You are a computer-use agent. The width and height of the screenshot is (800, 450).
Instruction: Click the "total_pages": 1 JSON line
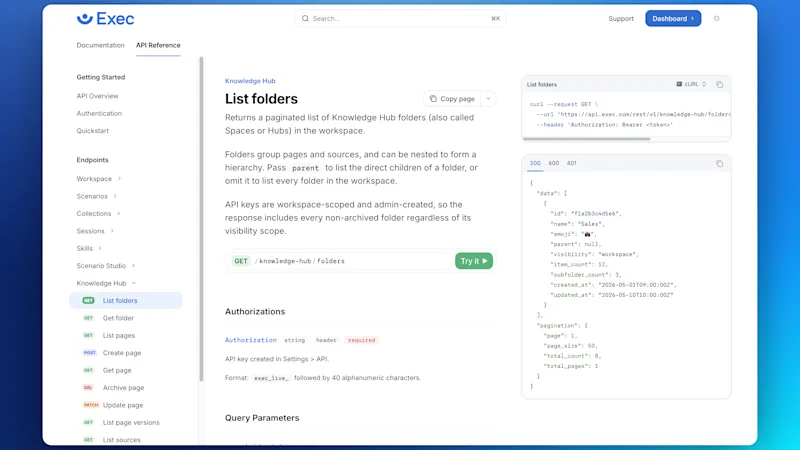(570, 366)
